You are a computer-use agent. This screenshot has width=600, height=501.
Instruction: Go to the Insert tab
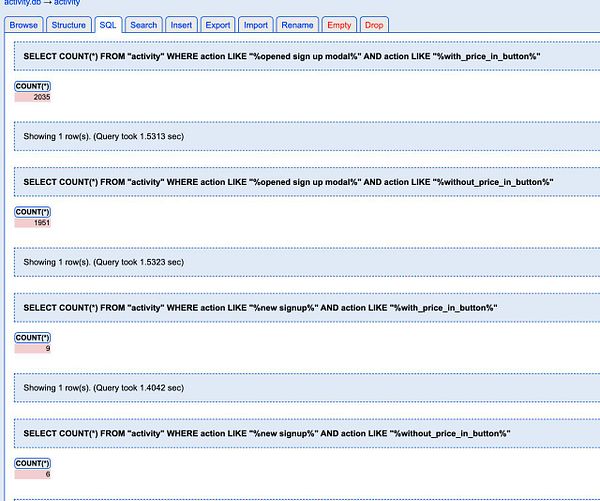[181, 25]
